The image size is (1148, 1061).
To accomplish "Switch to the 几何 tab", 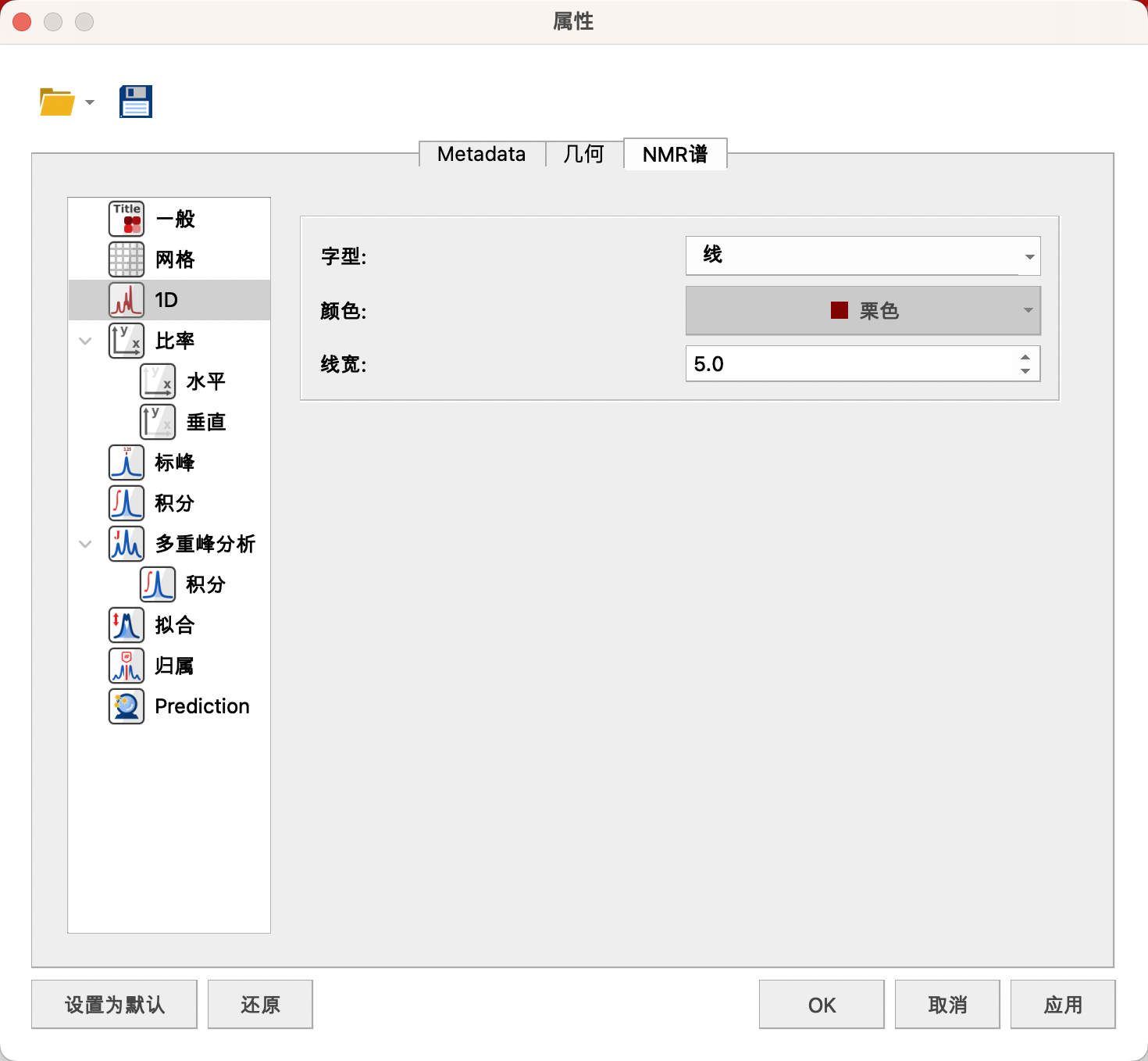I will [x=584, y=154].
